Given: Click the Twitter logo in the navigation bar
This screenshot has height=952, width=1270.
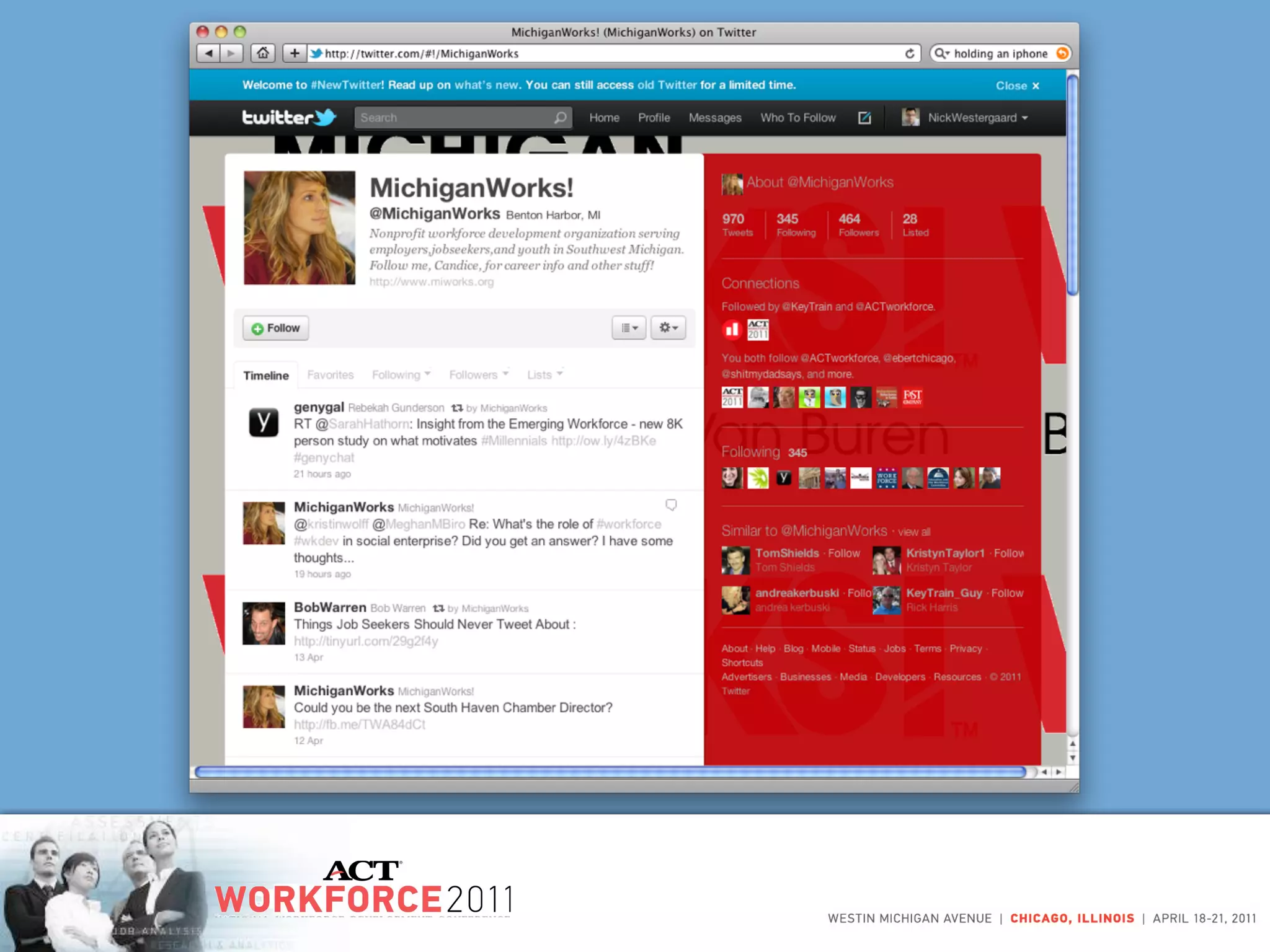Looking at the screenshot, I should point(289,117).
